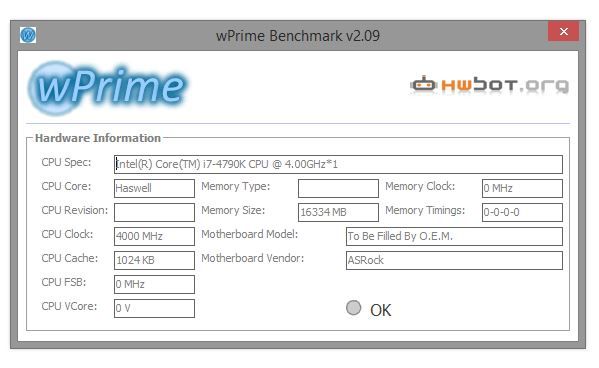Click the 'CPU Cache:' label
Screen dimensions: 599x368
coord(70,258)
